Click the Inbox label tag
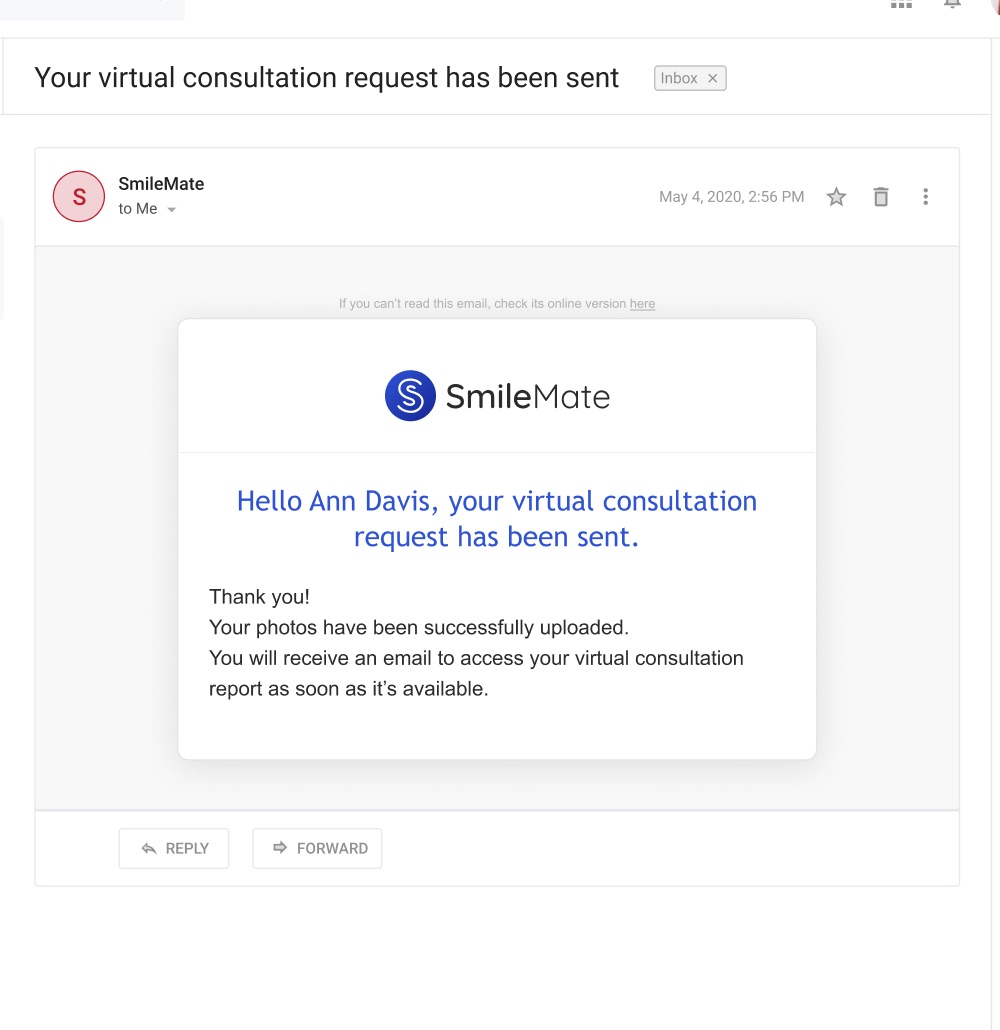This screenshot has width=1000, height=1030. pyautogui.click(x=679, y=78)
